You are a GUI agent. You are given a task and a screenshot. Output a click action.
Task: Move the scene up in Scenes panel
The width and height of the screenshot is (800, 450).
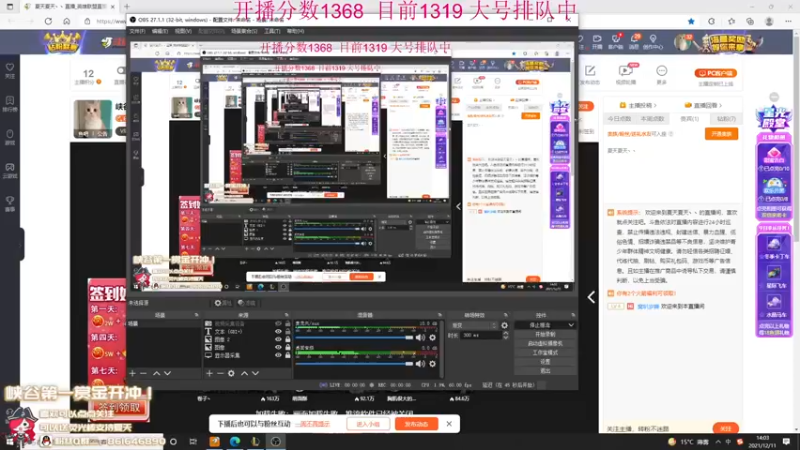coord(157,373)
